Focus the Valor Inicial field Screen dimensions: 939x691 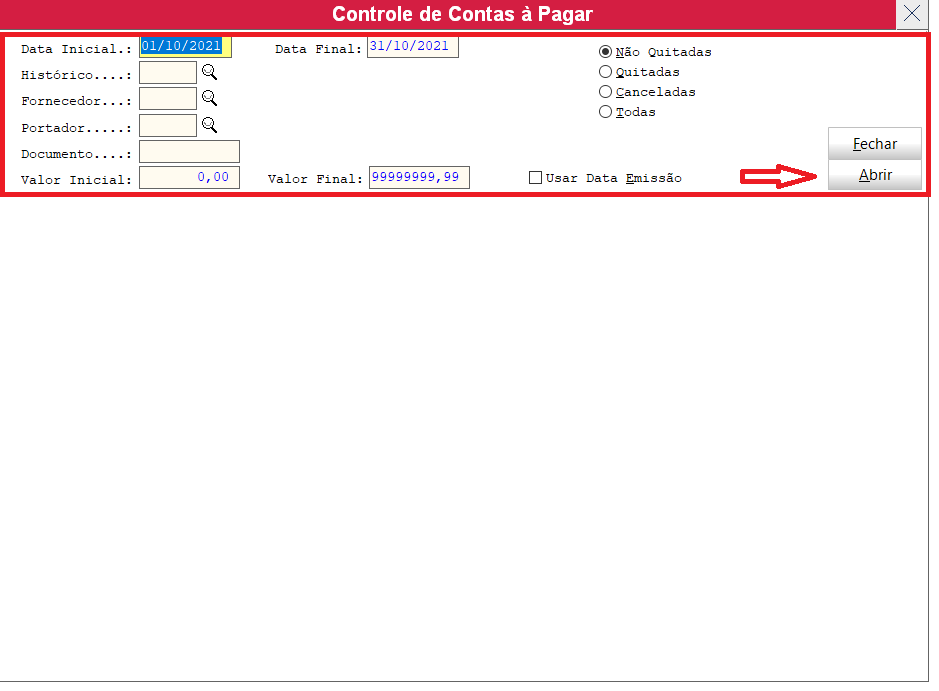[x=189, y=178]
